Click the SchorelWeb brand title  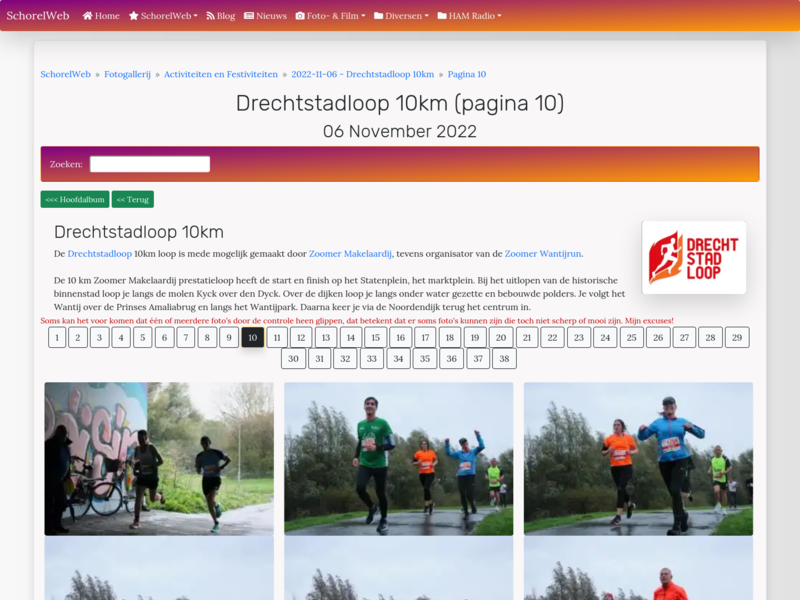coord(38,16)
